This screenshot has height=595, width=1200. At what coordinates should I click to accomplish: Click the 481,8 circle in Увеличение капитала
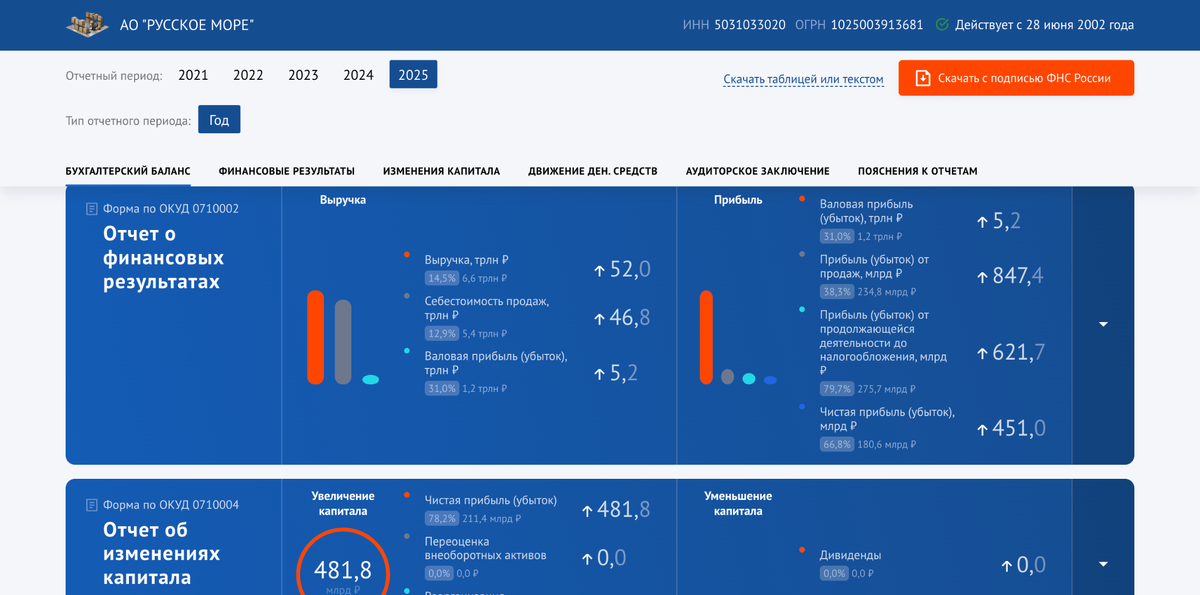342,570
